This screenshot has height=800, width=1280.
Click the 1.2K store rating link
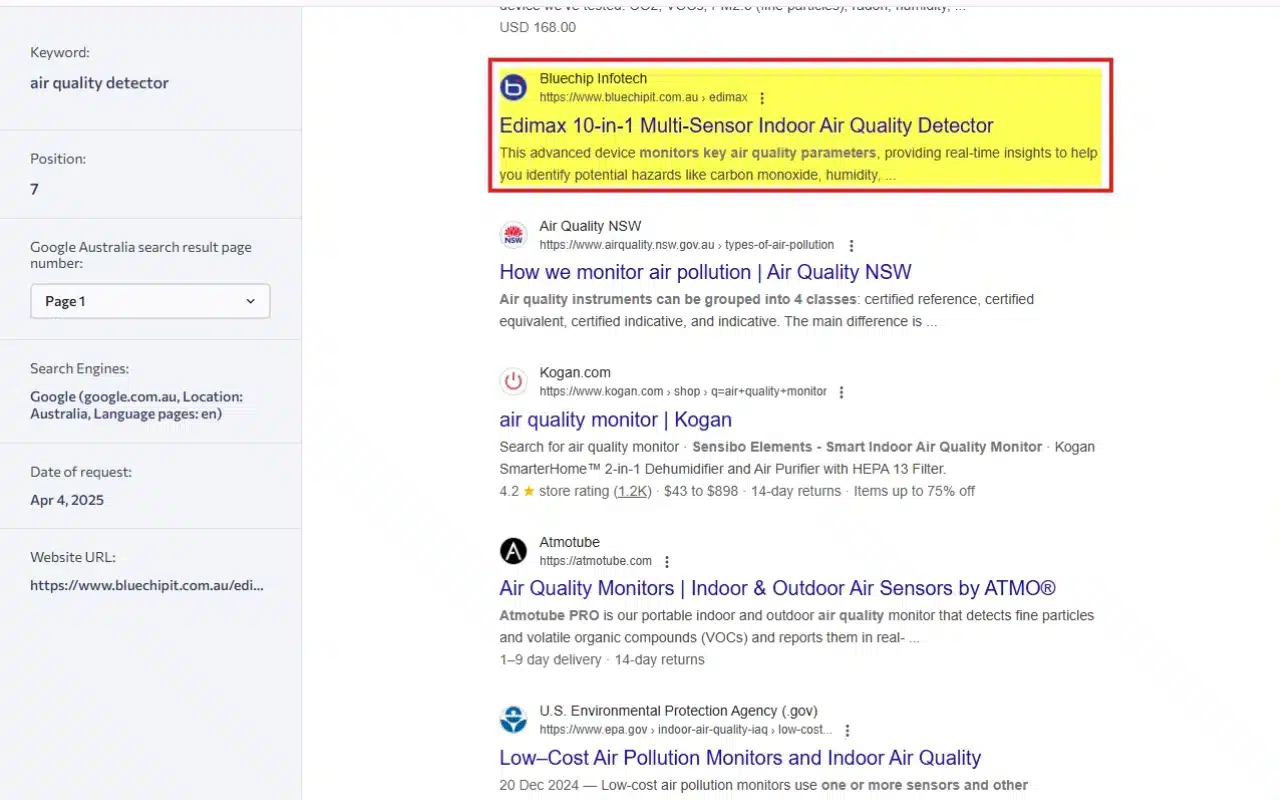632,491
